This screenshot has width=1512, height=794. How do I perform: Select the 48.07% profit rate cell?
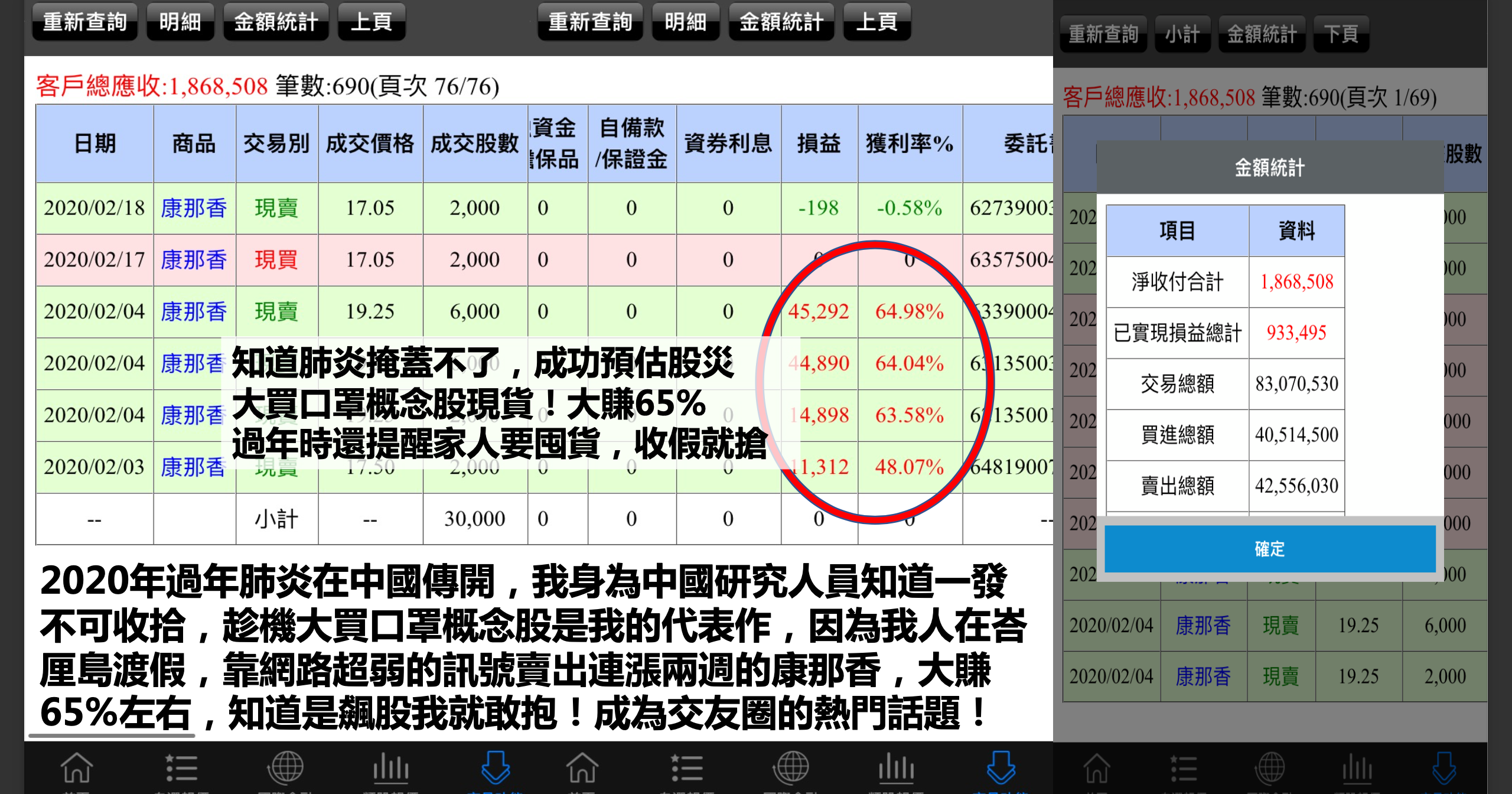(910, 467)
